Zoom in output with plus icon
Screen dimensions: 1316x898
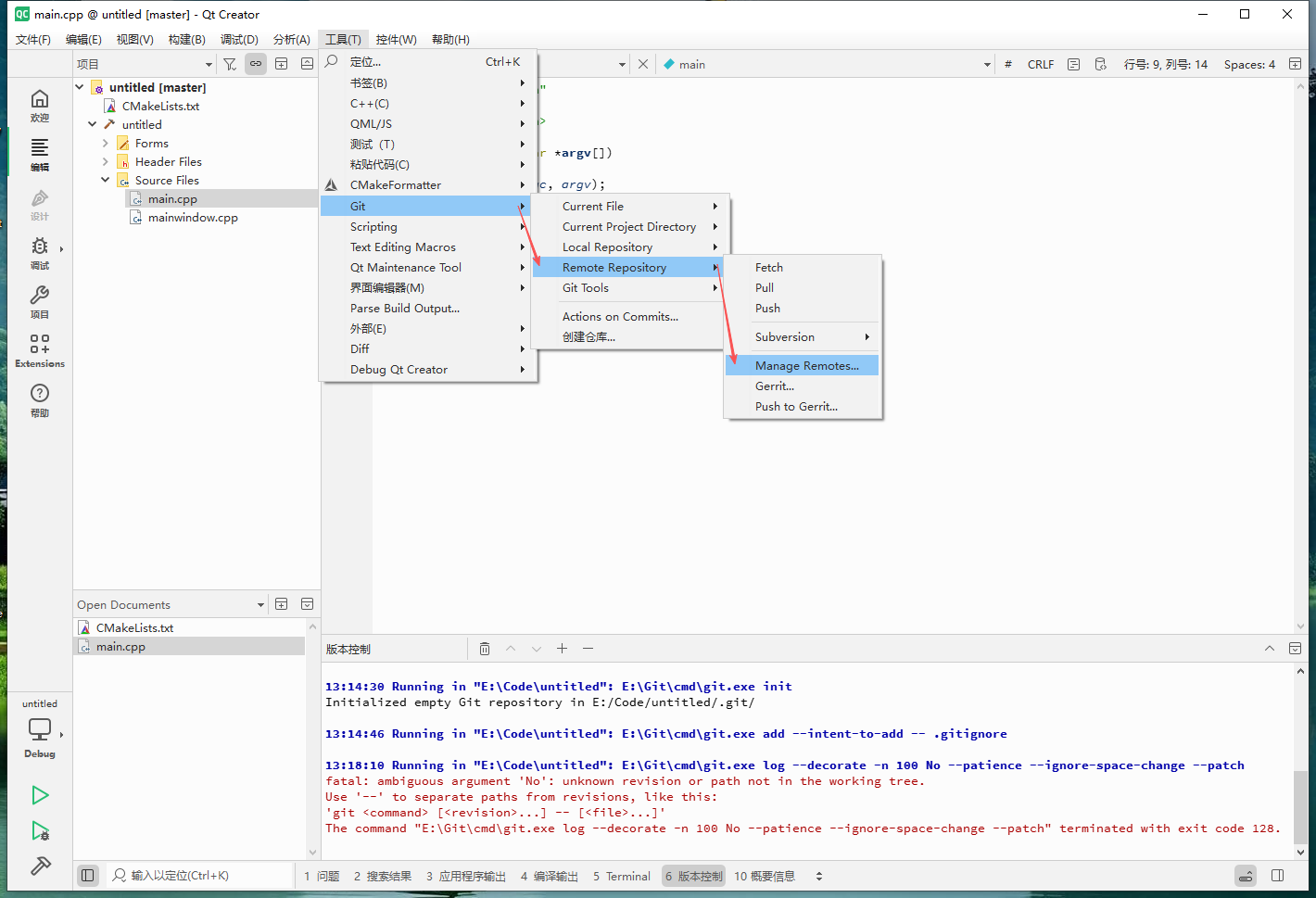click(562, 649)
